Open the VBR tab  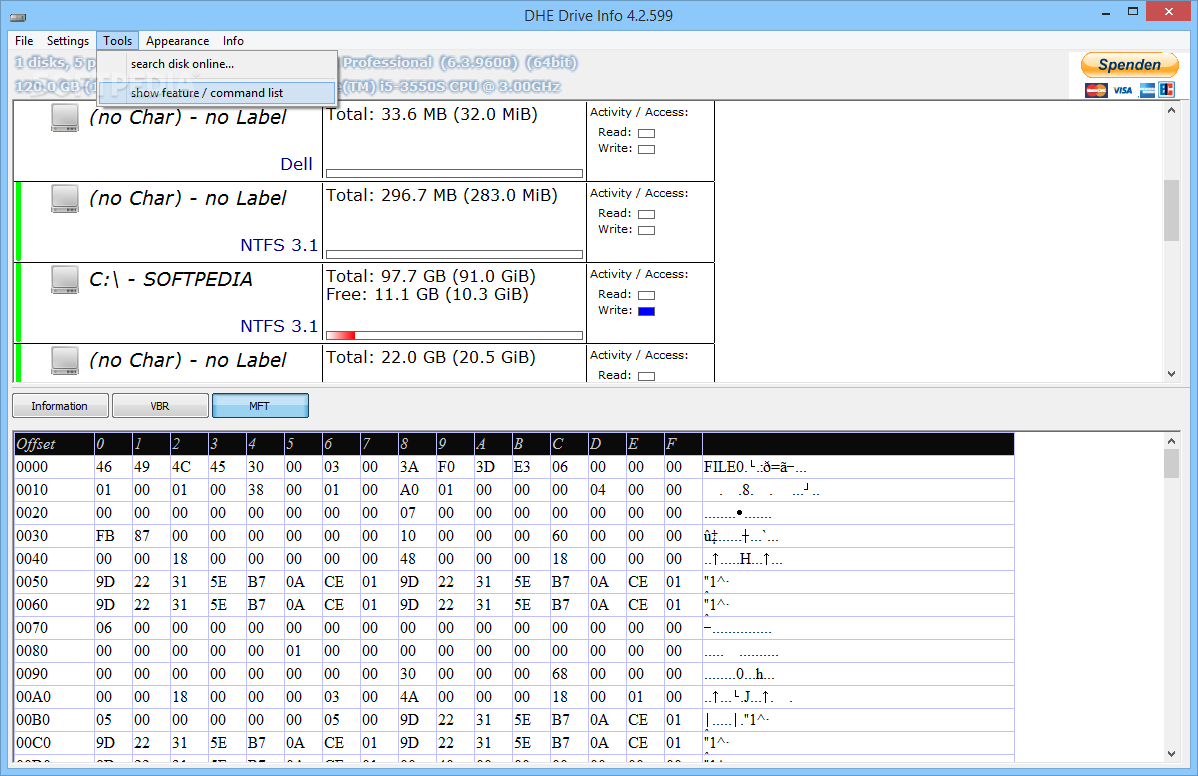[x=160, y=406]
